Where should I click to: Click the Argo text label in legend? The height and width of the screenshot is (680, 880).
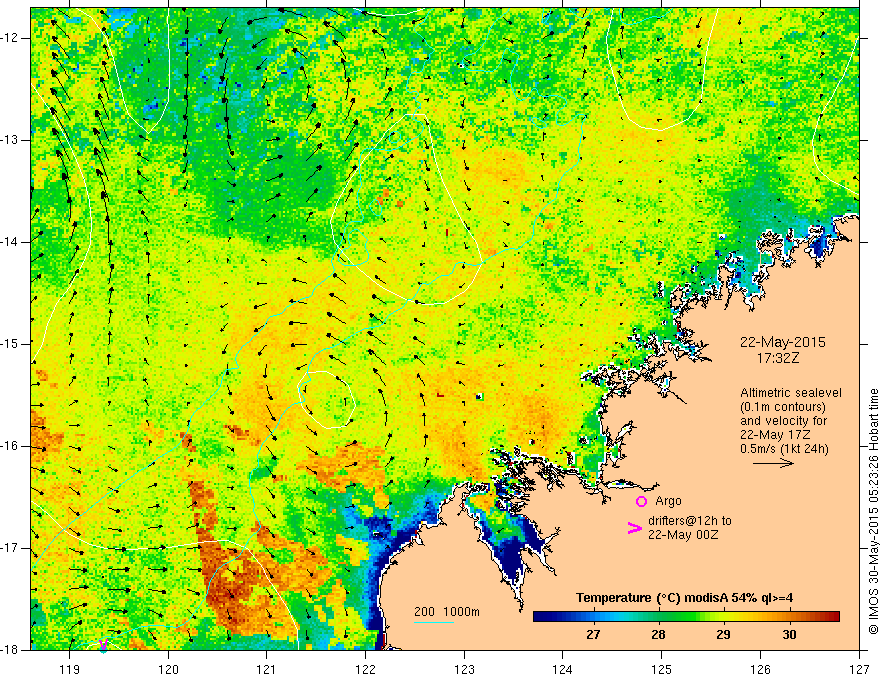pos(668,501)
